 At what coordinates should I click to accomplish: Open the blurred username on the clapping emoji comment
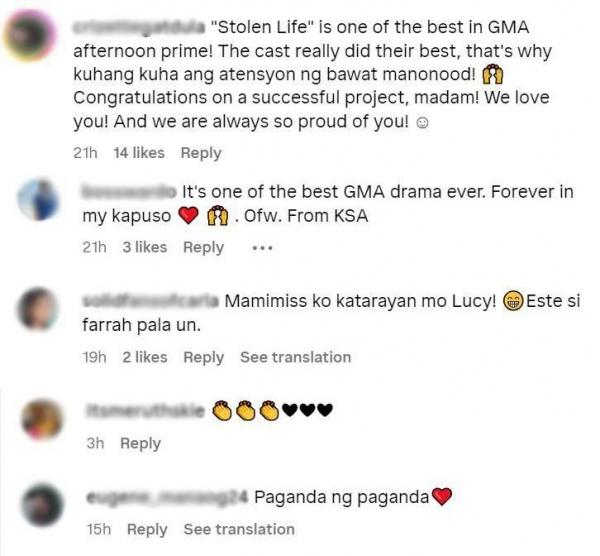click(145, 411)
